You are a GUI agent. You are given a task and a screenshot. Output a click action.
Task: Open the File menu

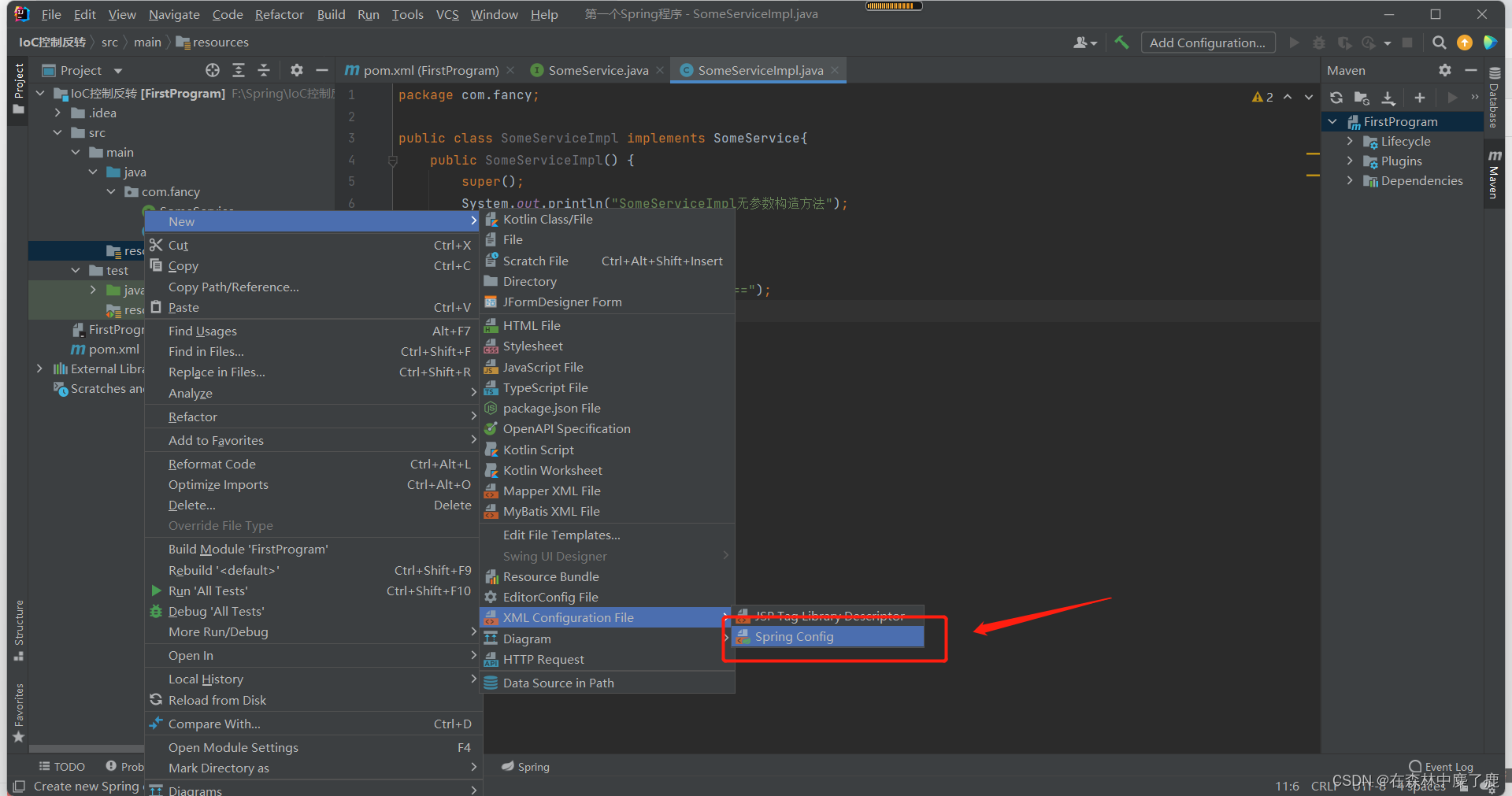[51, 14]
